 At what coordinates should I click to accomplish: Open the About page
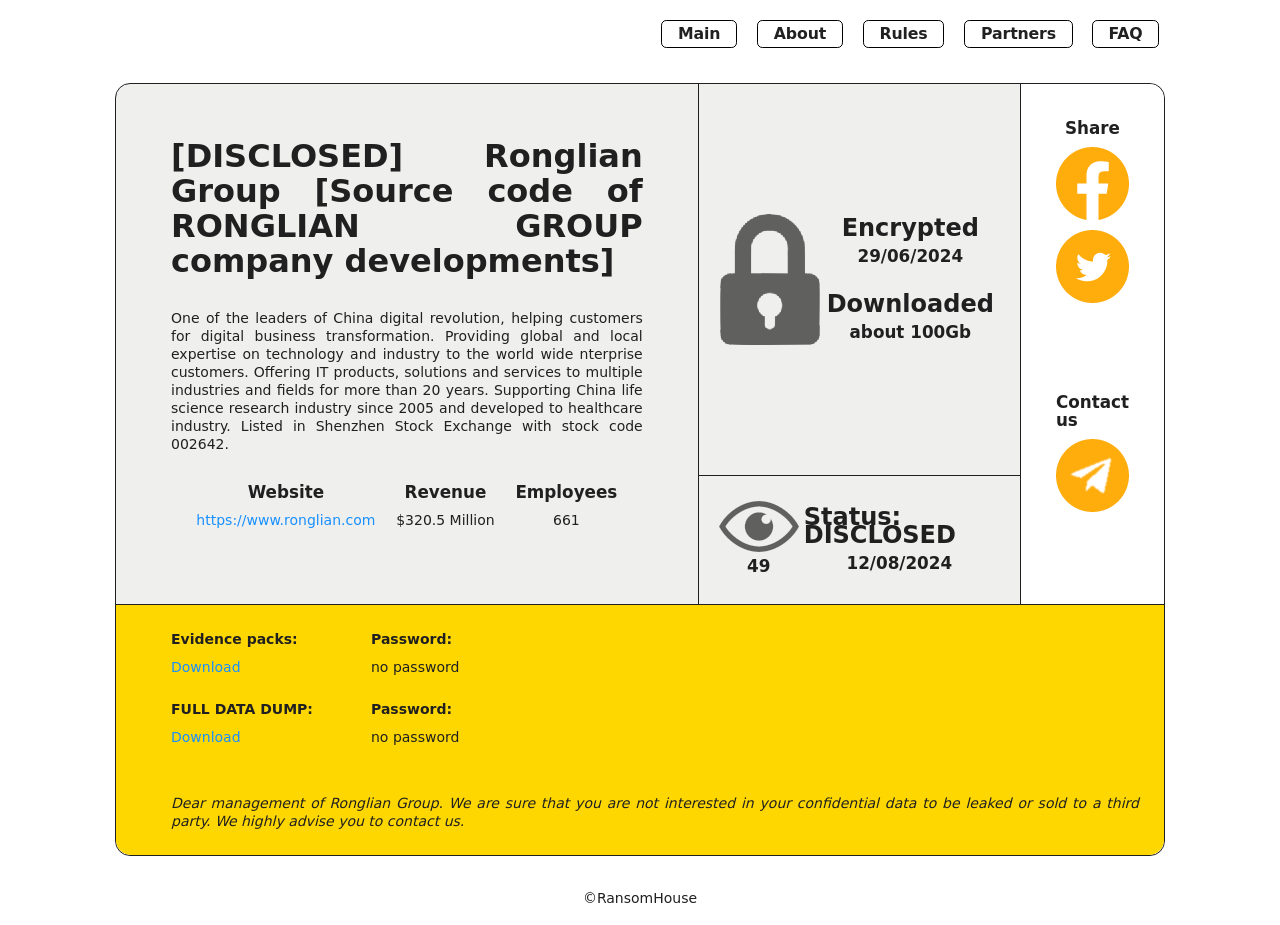tap(799, 34)
